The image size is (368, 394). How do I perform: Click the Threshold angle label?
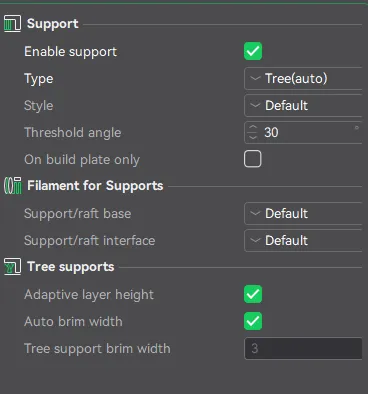point(72,133)
